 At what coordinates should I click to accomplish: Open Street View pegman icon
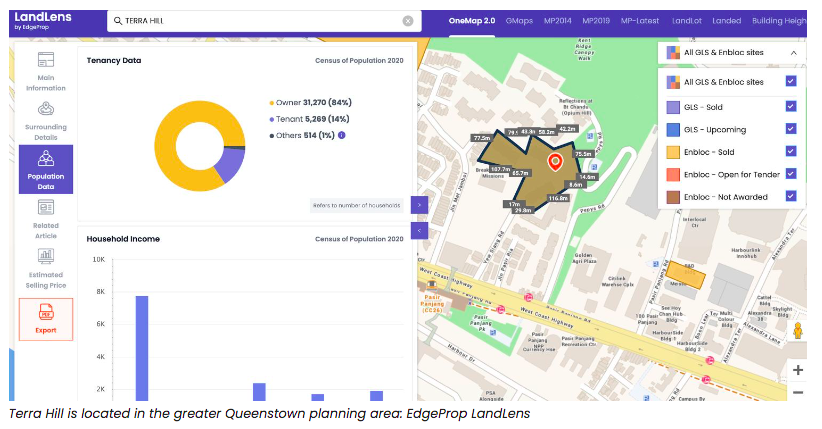(x=798, y=331)
